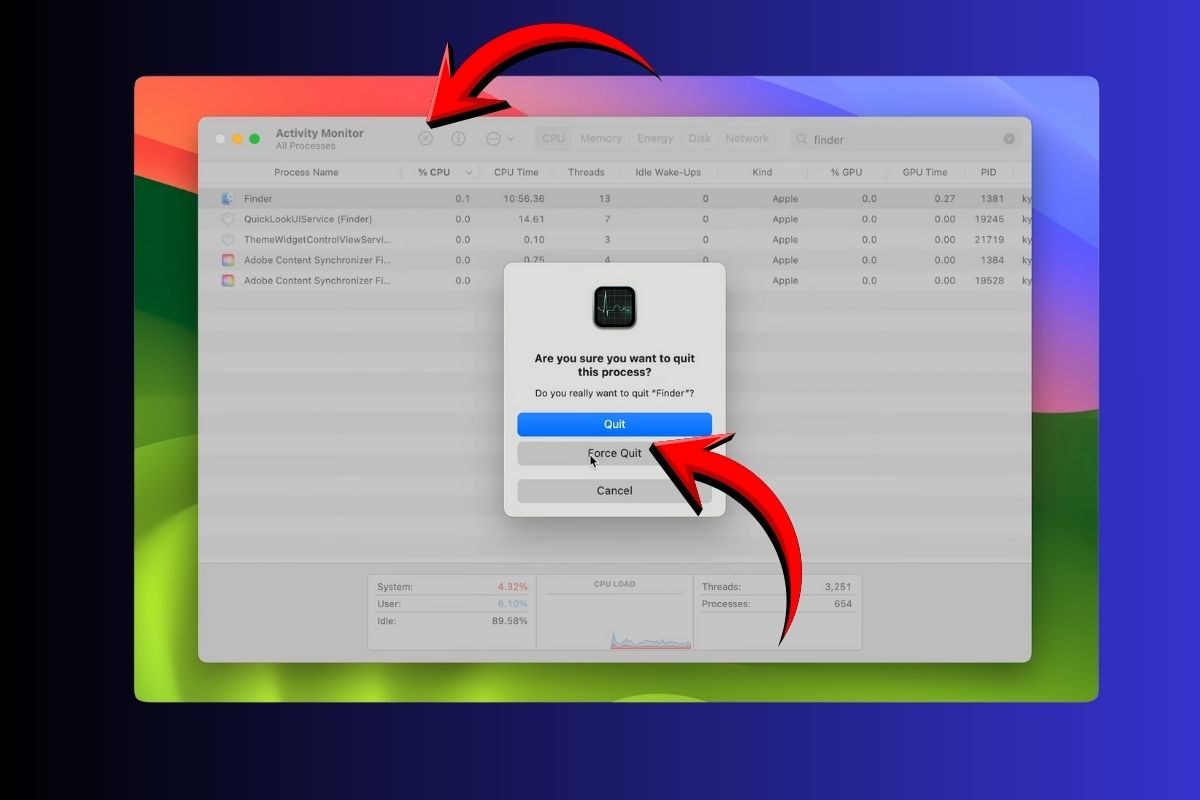
Task: Sort by the Threads column header
Action: (x=586, y=172)
